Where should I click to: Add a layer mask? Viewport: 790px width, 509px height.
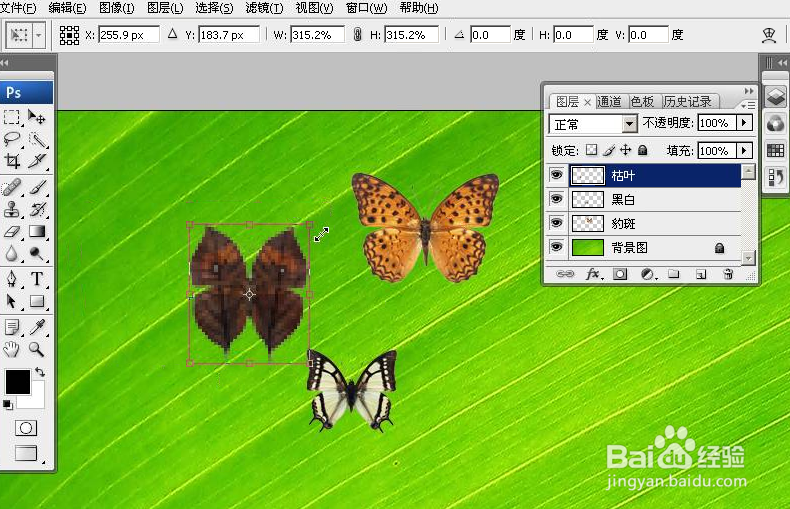(x=620, y=274)
